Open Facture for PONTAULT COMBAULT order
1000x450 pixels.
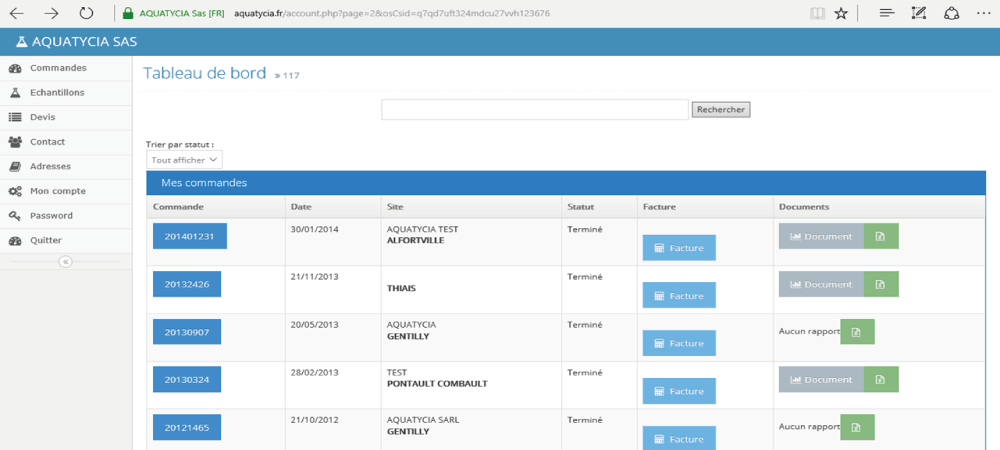(x=679, y=391)
